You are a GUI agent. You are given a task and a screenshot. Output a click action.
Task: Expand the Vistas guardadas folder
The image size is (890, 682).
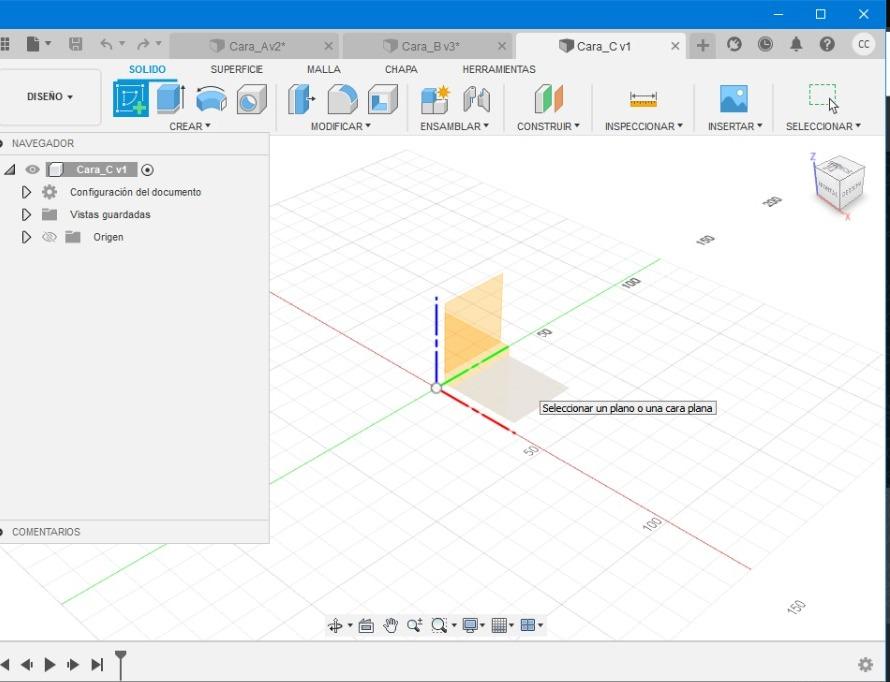pyautogui.click(x=26, y=214)
